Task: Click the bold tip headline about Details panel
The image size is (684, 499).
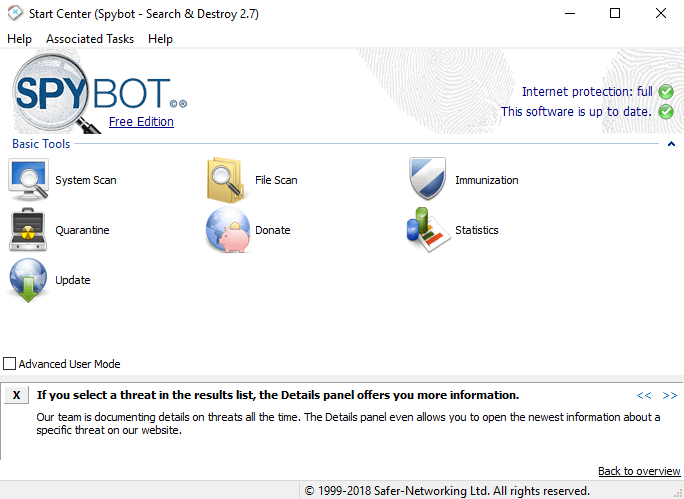Action: point(278,395)
